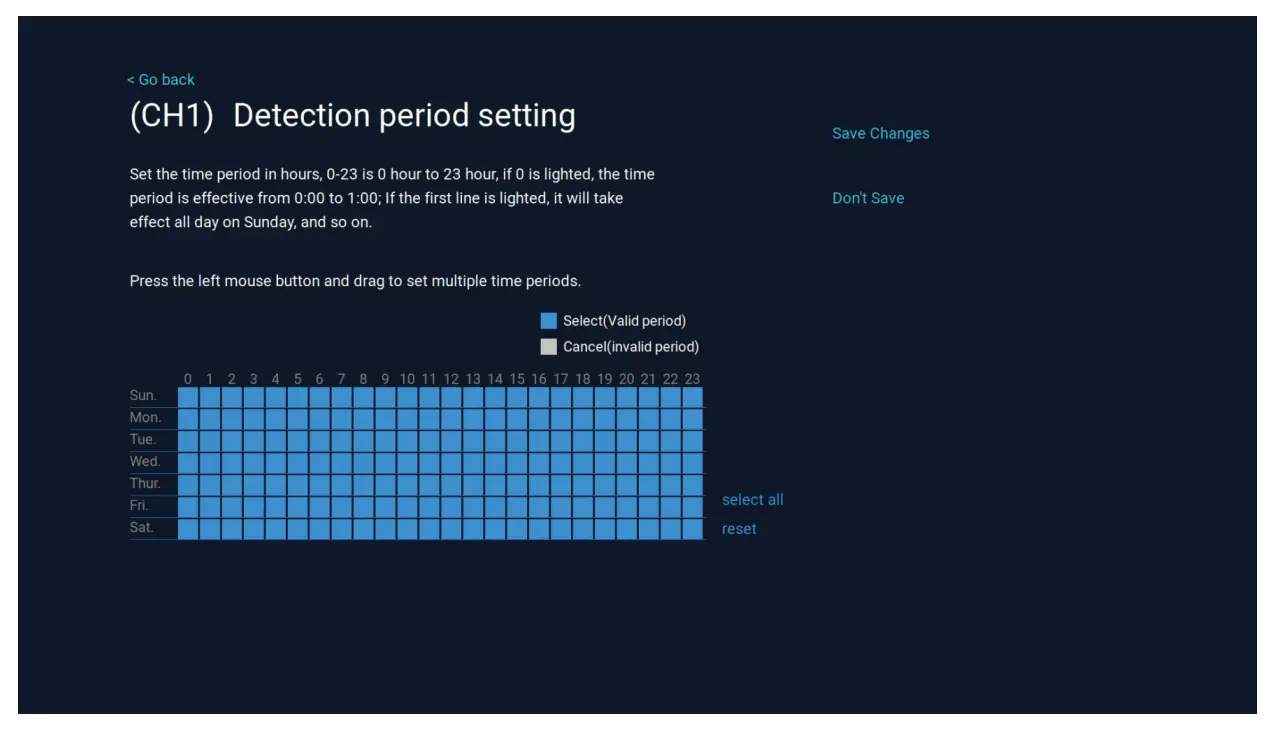The height and width of the screenshot is (729, 1265).
Task: Toggle the Sunday hour 23 cell
Action: (x=692, y=396)
